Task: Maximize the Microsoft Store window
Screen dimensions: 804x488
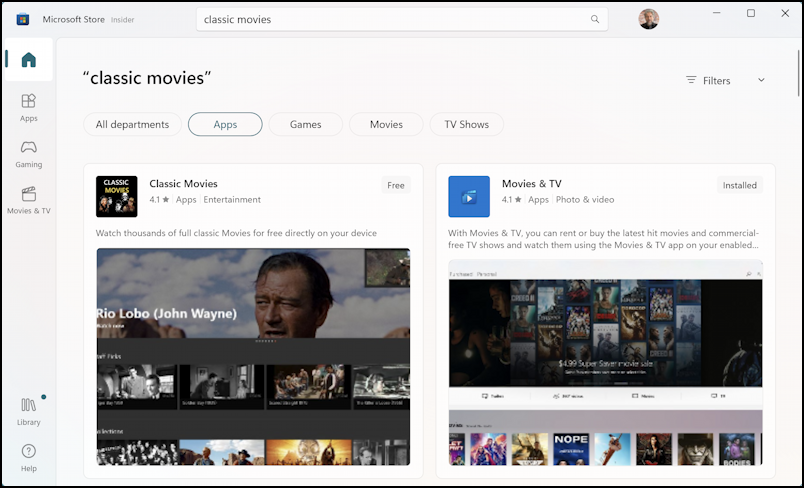Action: (751, 13)
